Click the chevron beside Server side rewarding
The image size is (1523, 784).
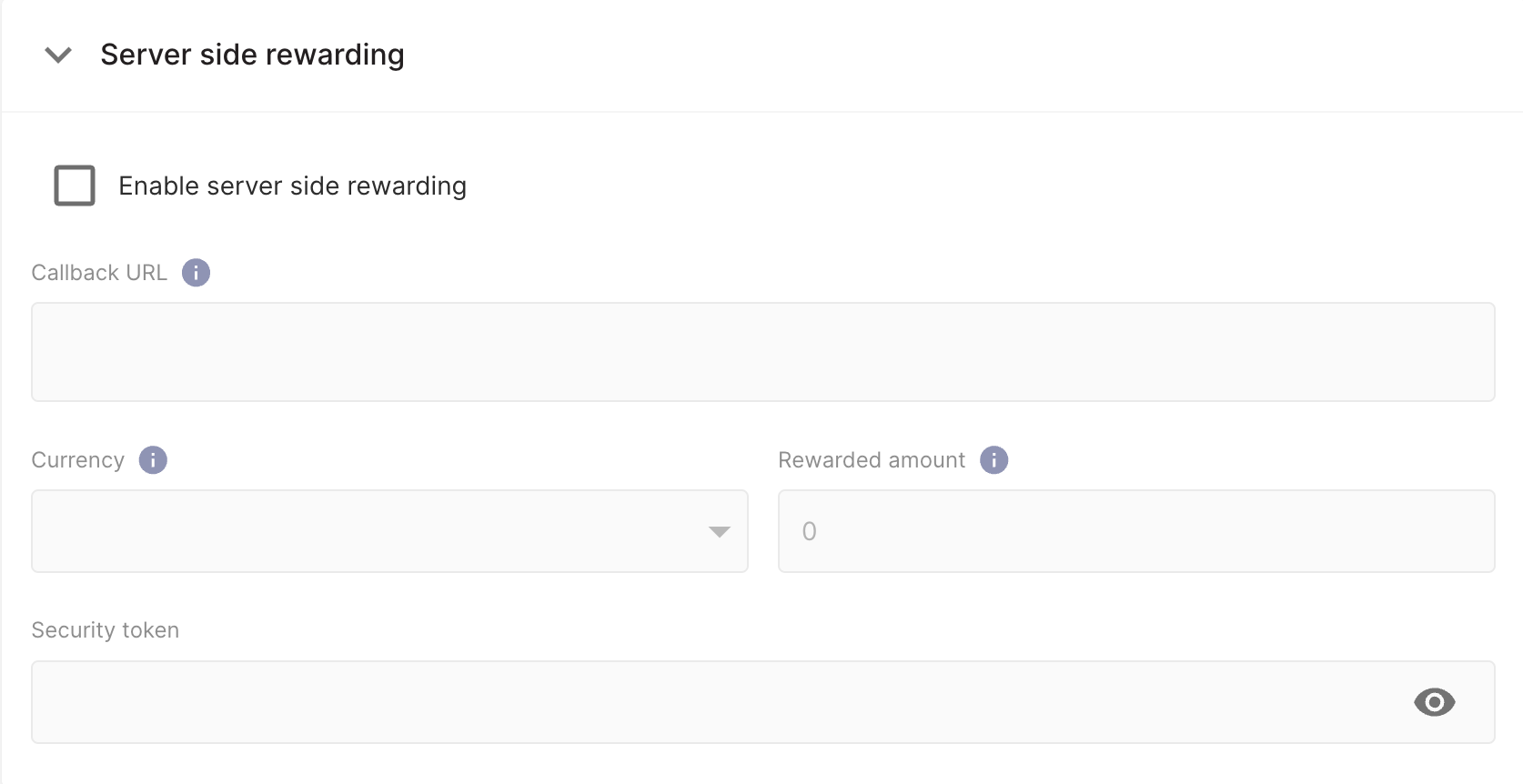pos(57,55)
